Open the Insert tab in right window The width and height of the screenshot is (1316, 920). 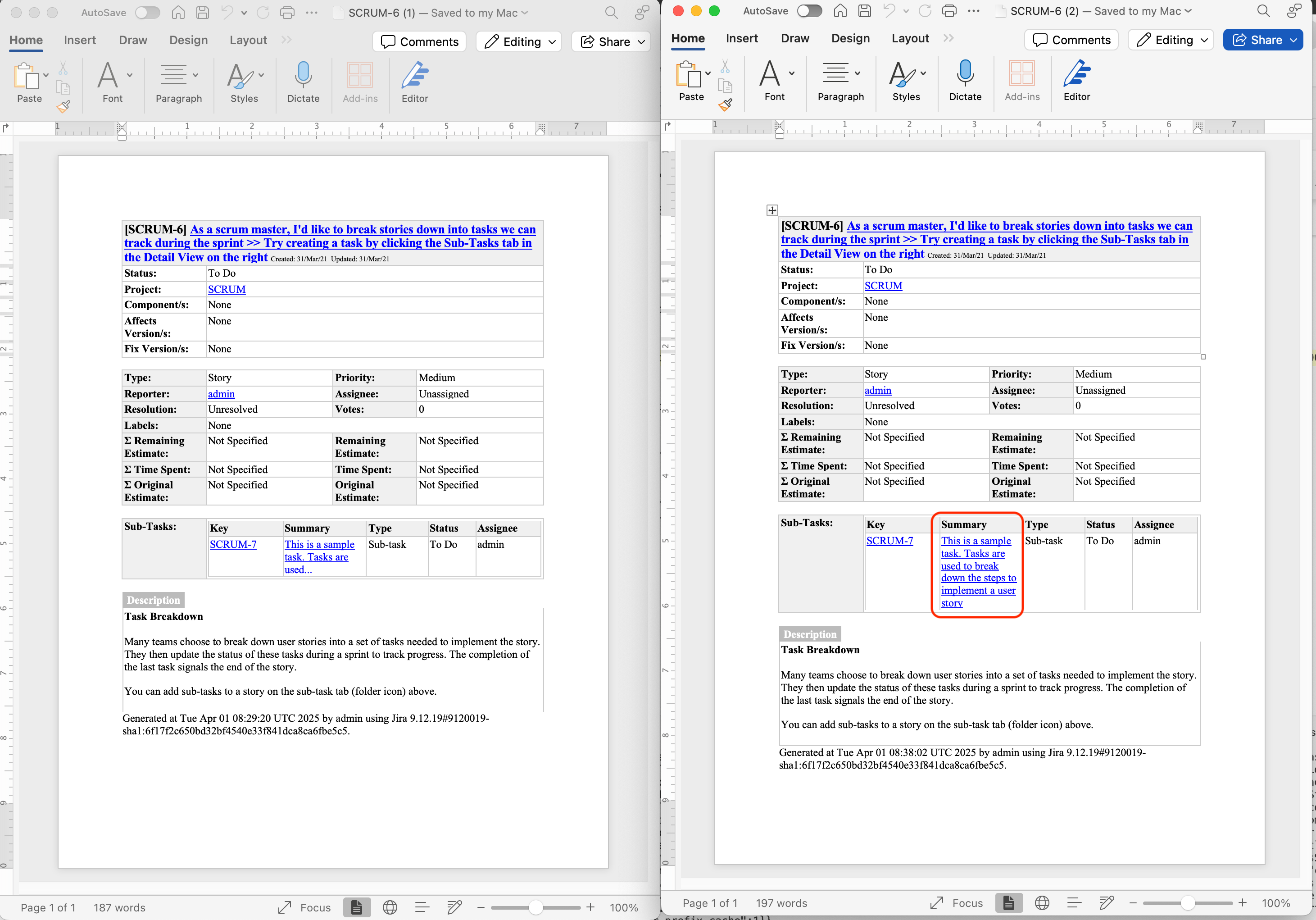click(x=741, y=38)
